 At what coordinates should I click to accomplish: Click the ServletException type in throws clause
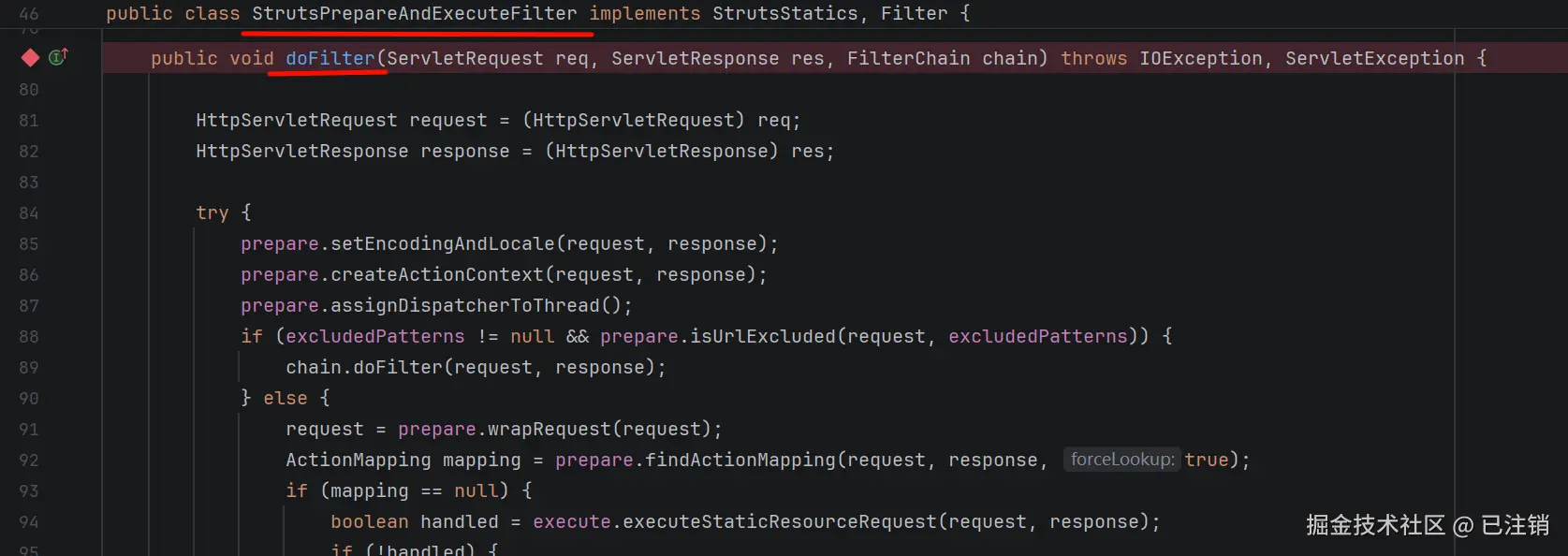1375,58
